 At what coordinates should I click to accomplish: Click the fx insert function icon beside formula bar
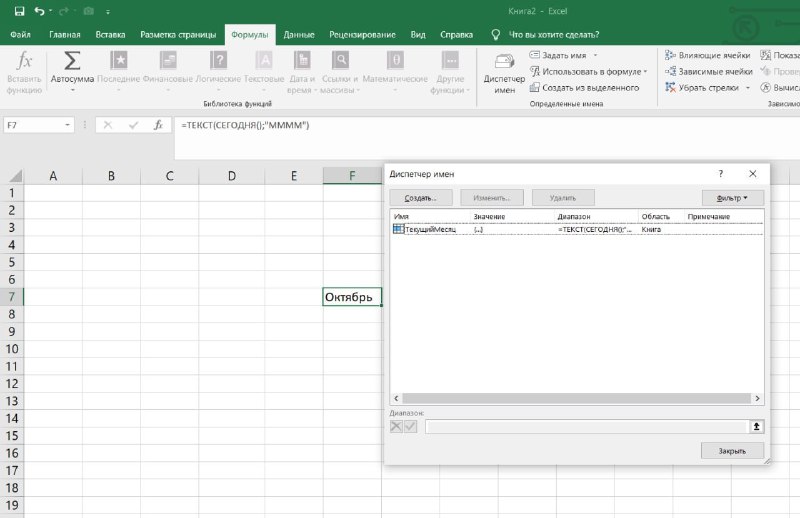pos(158,125)
